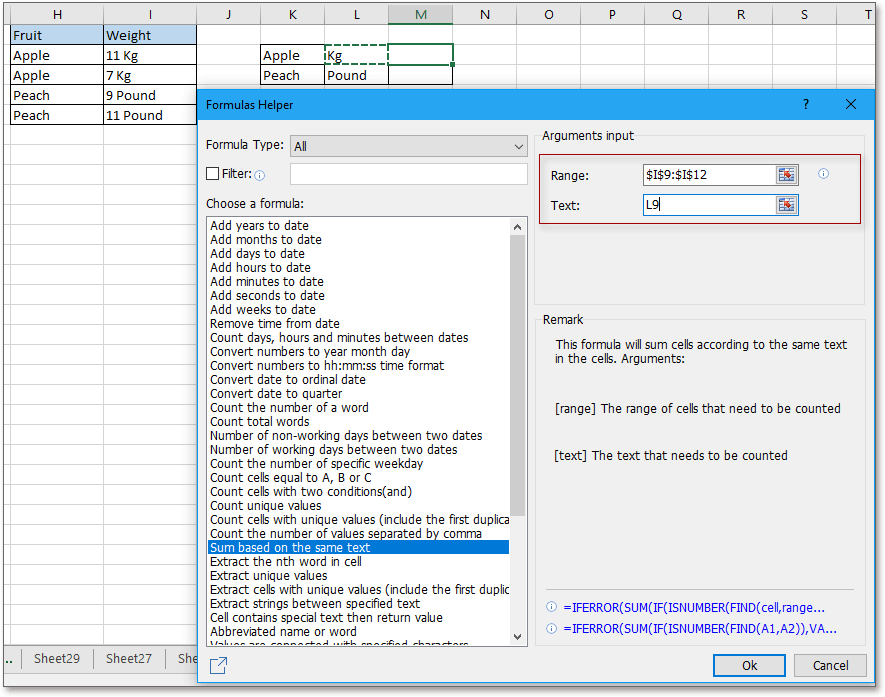
Task: Open the Formula Type dropdown
Action: (x=408, y=146)
